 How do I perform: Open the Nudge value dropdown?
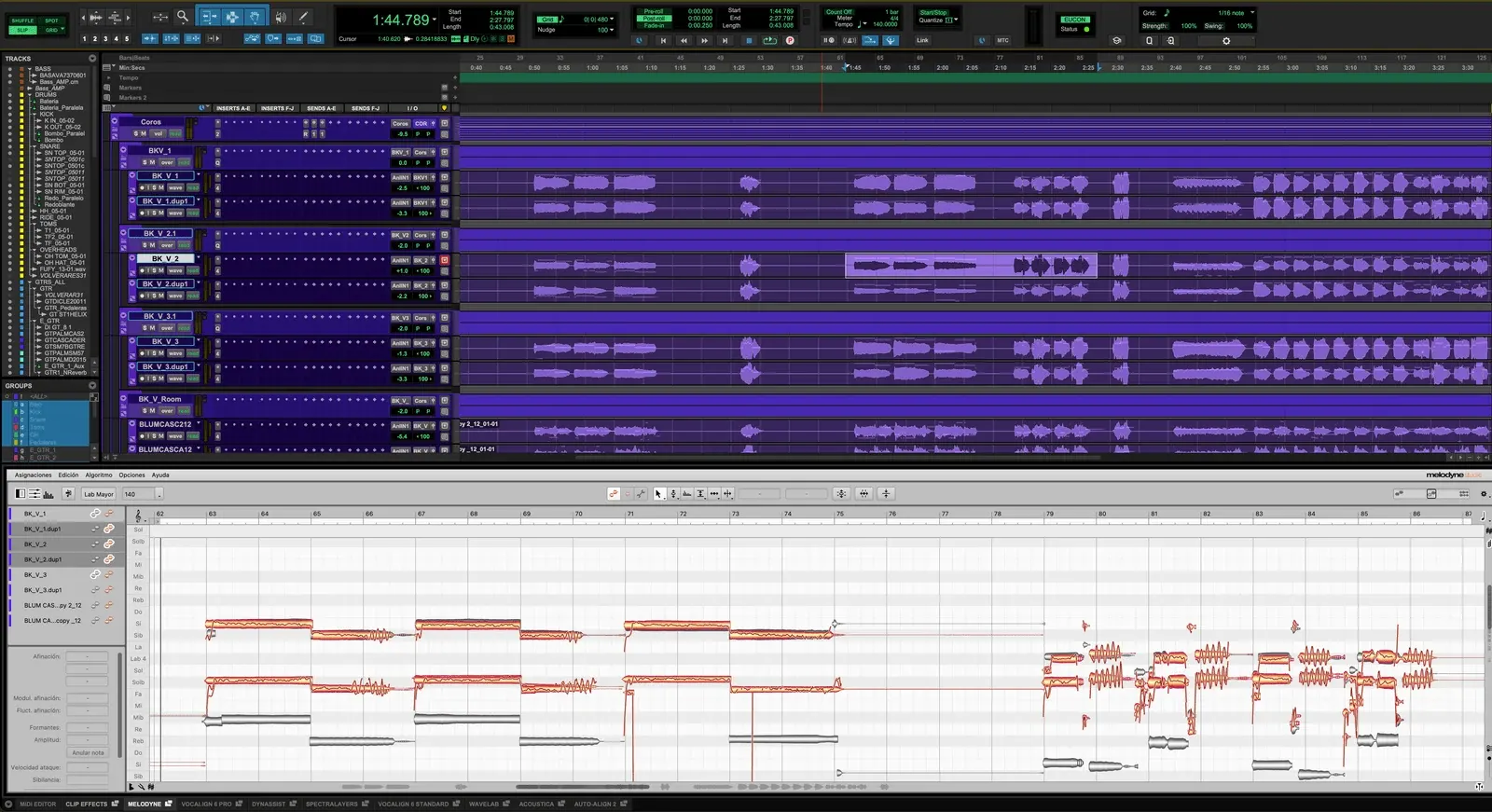(x=611, y=30)
